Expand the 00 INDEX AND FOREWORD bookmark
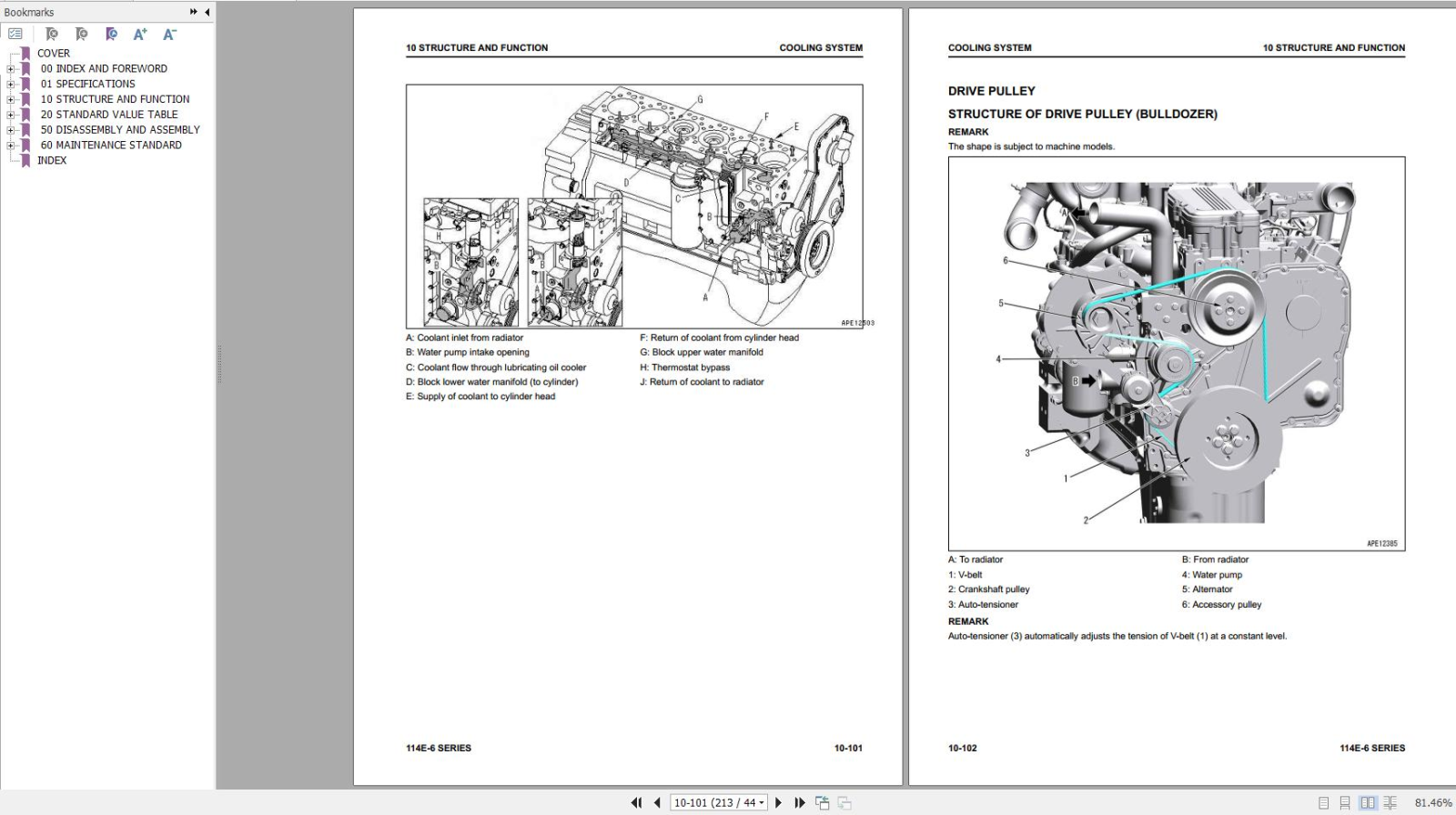1456x815 pixels. (x=11, y=68)
